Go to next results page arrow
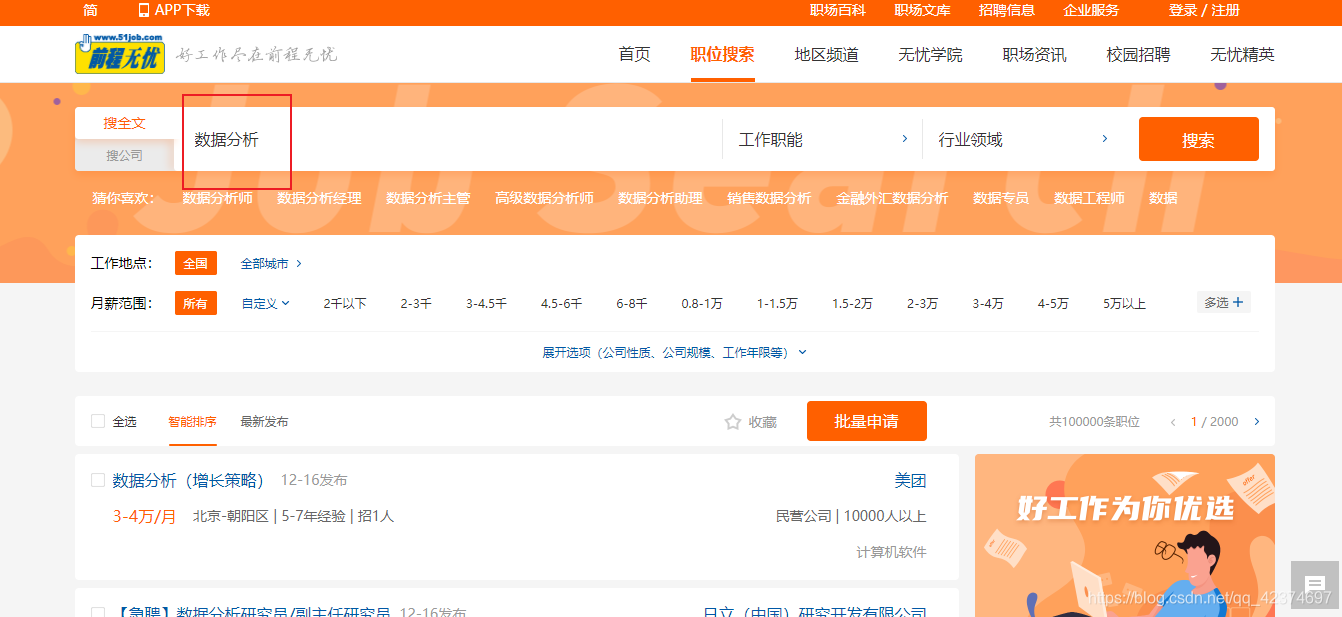The height and width of the screenshot is (617, 1342). pyautogui.click(x=1257, y=422)
